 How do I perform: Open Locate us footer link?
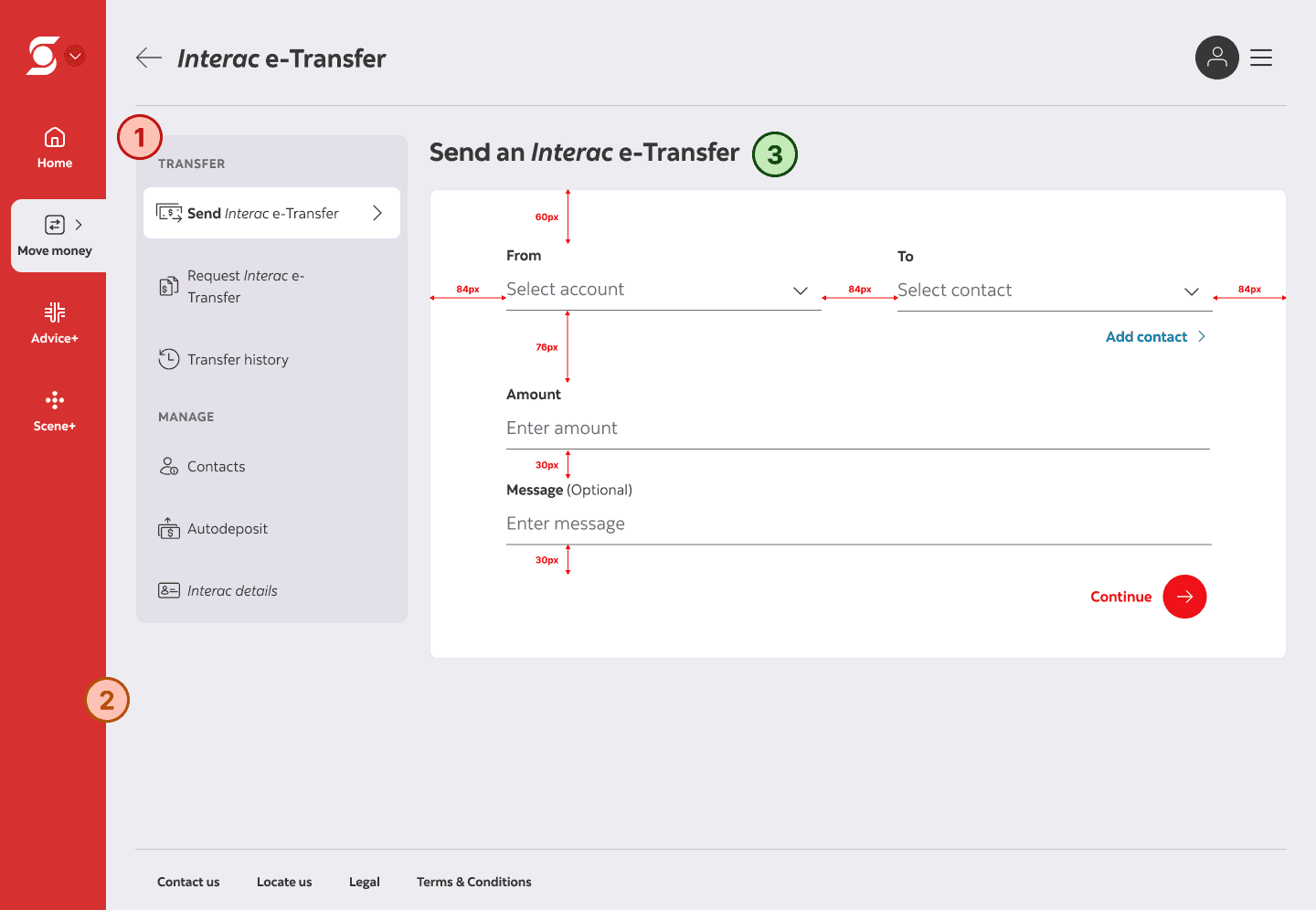point(284,882)
